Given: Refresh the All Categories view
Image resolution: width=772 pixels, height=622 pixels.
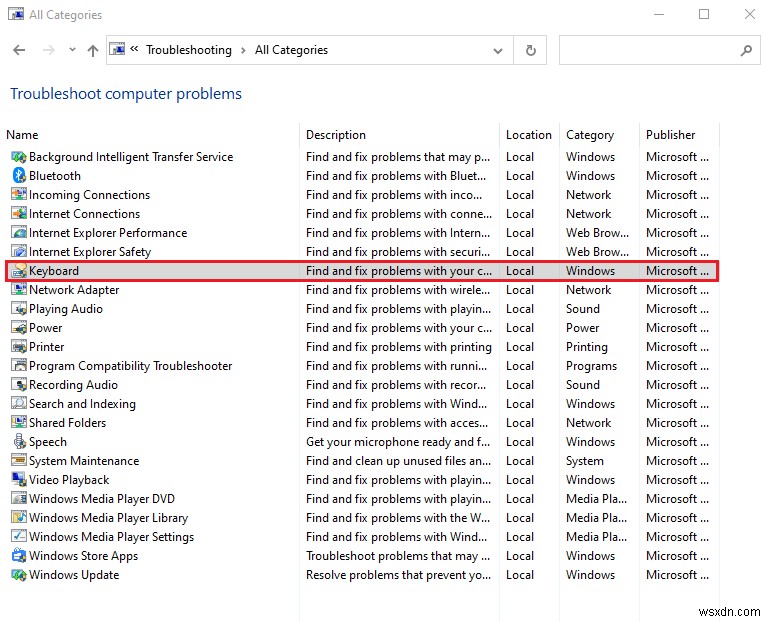Looking at the screenshot, I should (530, 50).
